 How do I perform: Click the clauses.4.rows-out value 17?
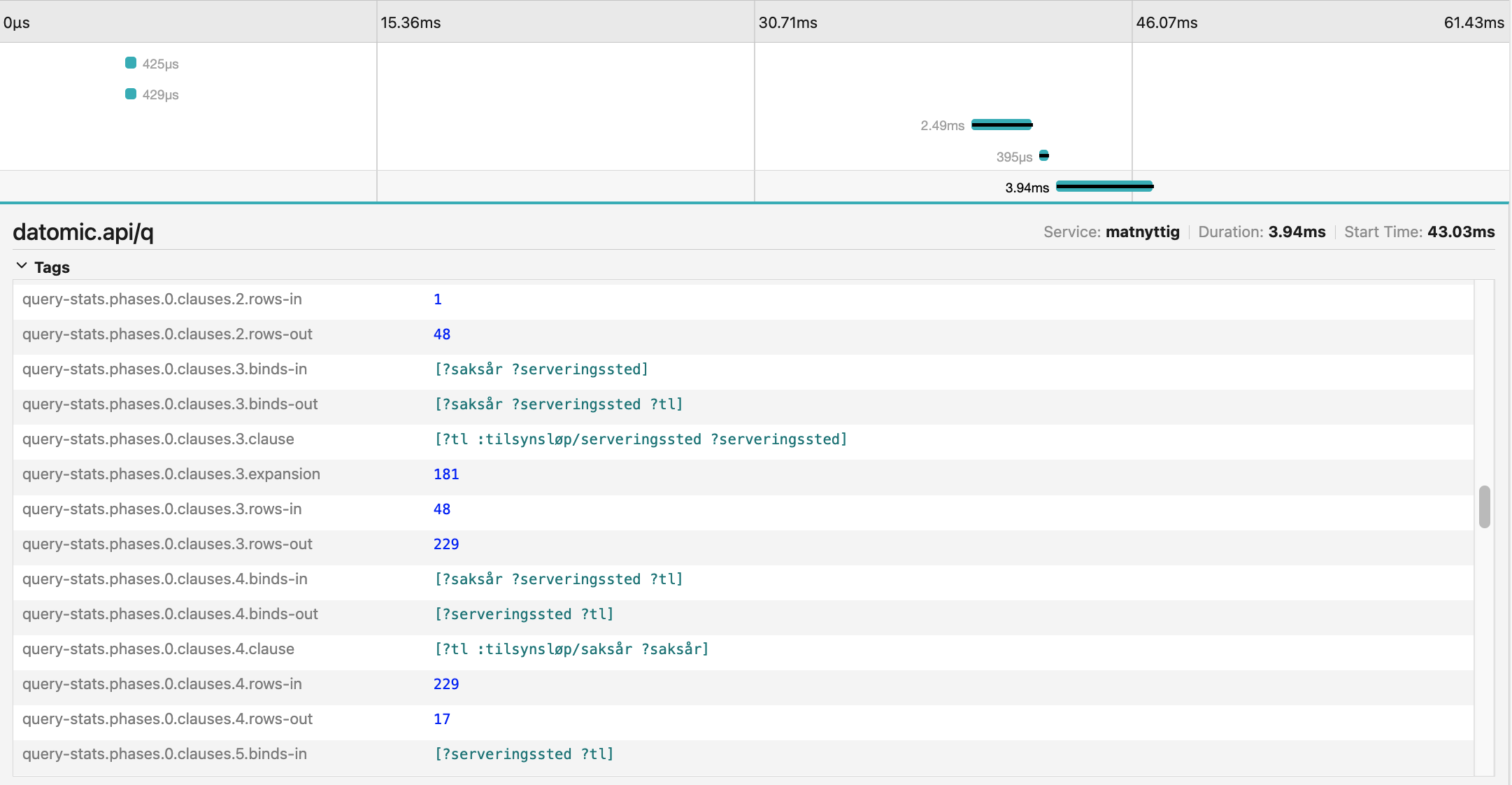pyautogui.click(x=441, y=719)
